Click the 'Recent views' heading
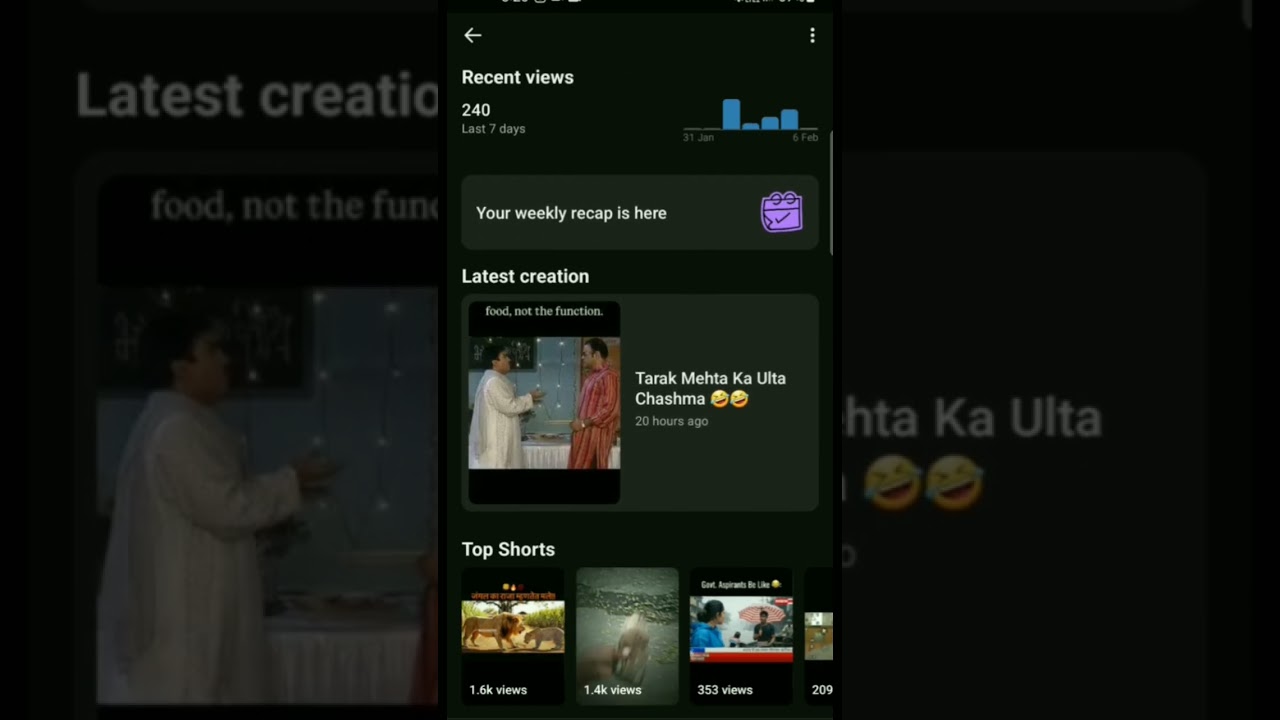Screen dimensions: 1280x720 518,77
